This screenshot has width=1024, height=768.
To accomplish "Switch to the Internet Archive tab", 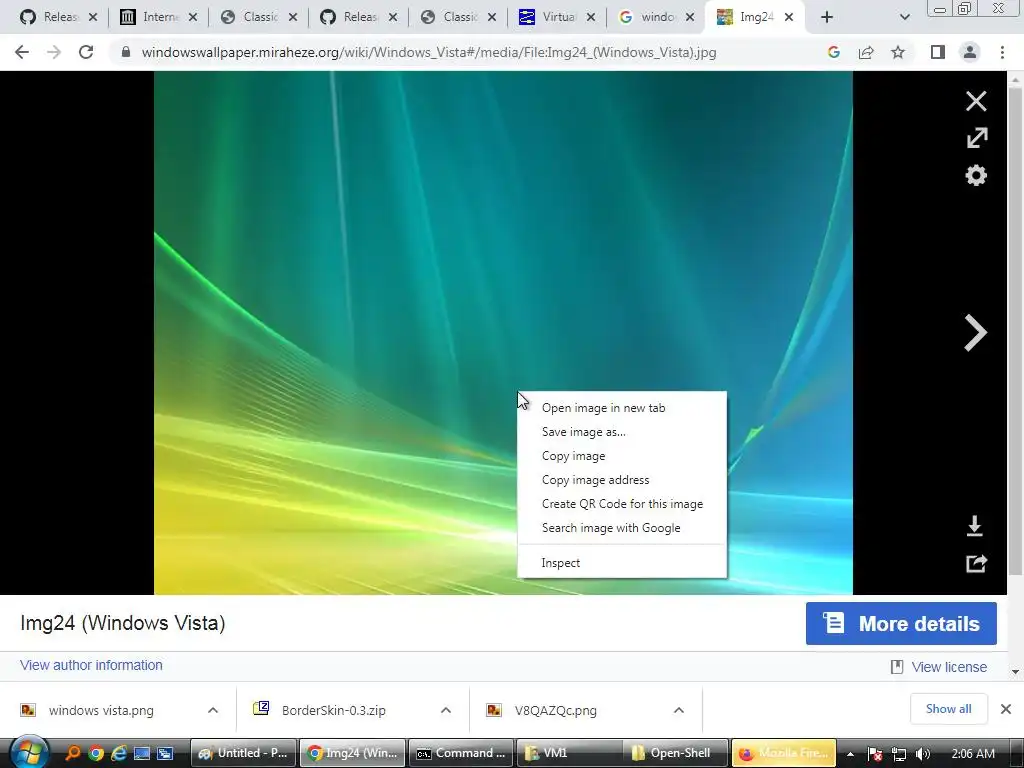I will (159, 18).
